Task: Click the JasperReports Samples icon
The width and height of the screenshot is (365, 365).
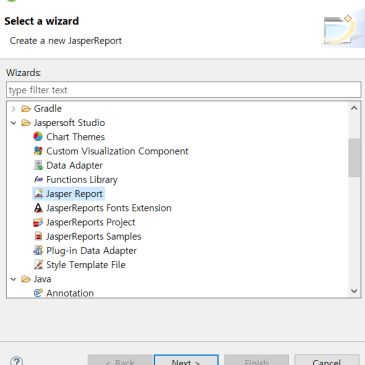Action: click(38, 236)
